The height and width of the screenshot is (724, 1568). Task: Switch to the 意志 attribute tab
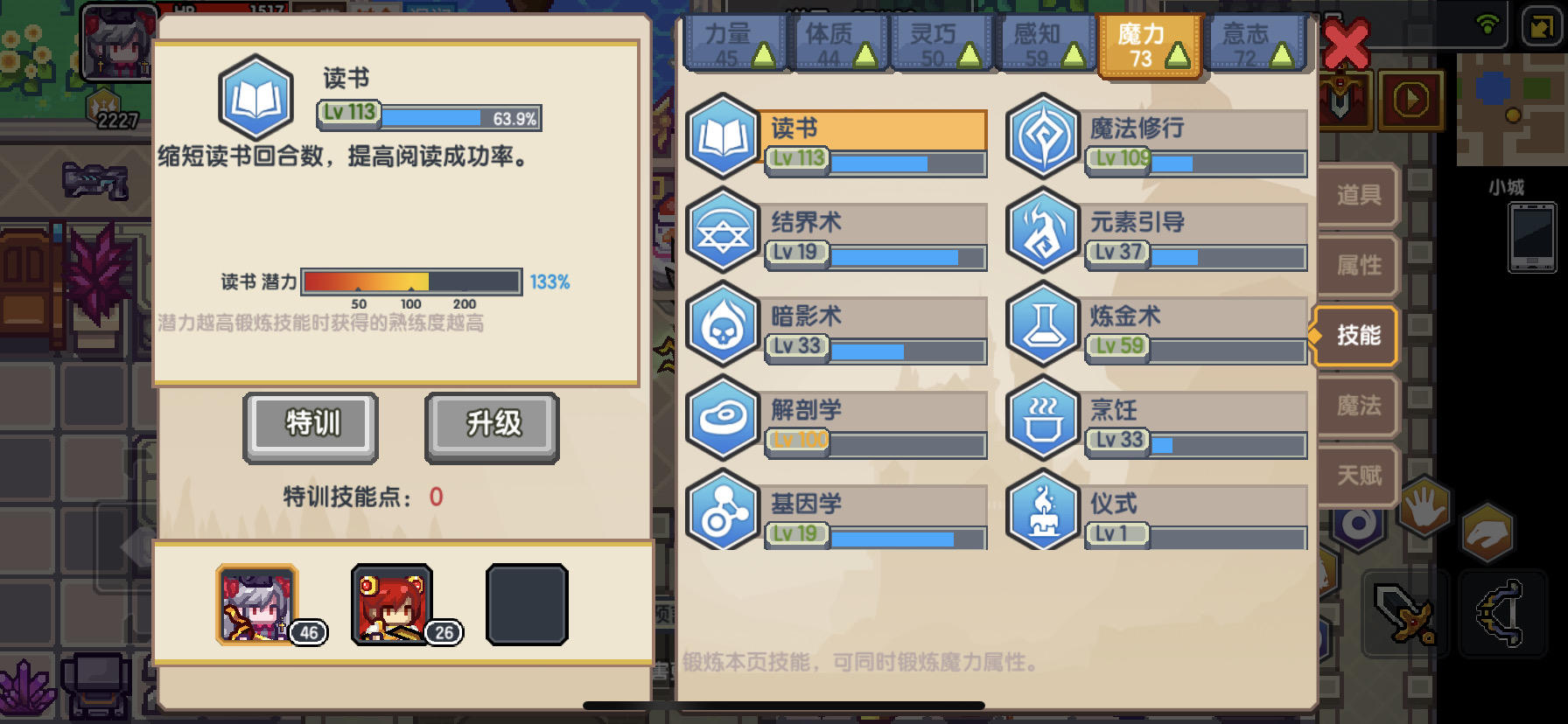pyautogui.click(x=1253, y=44)
